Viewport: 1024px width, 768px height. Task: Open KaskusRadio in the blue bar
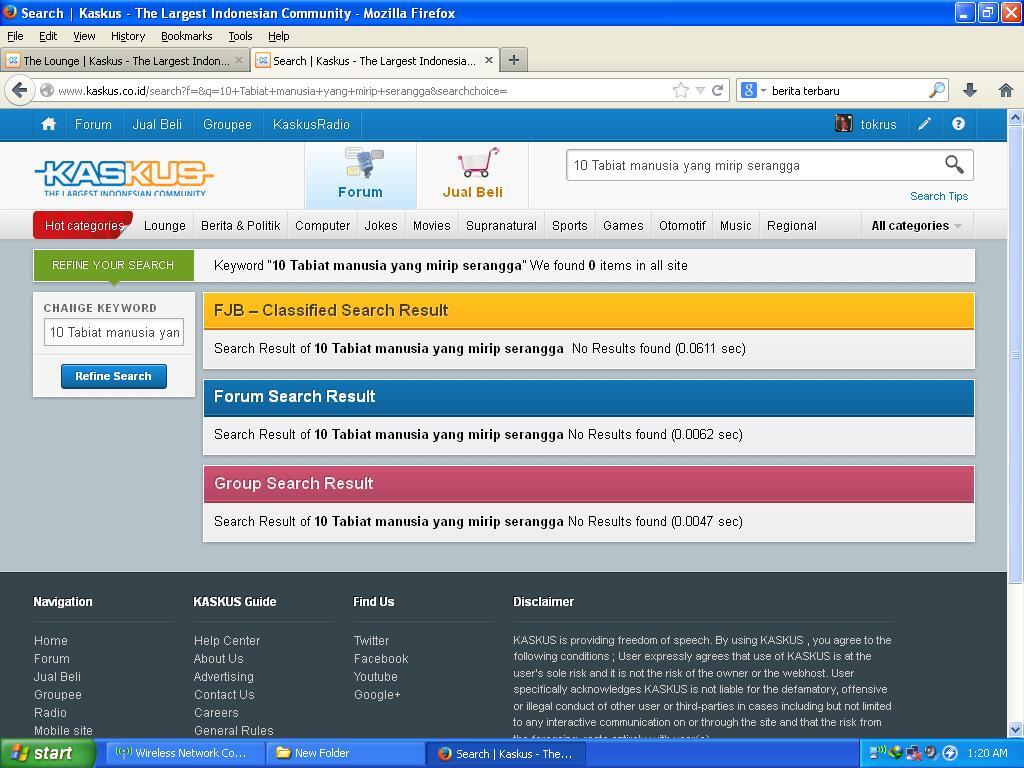click(311, 124)
